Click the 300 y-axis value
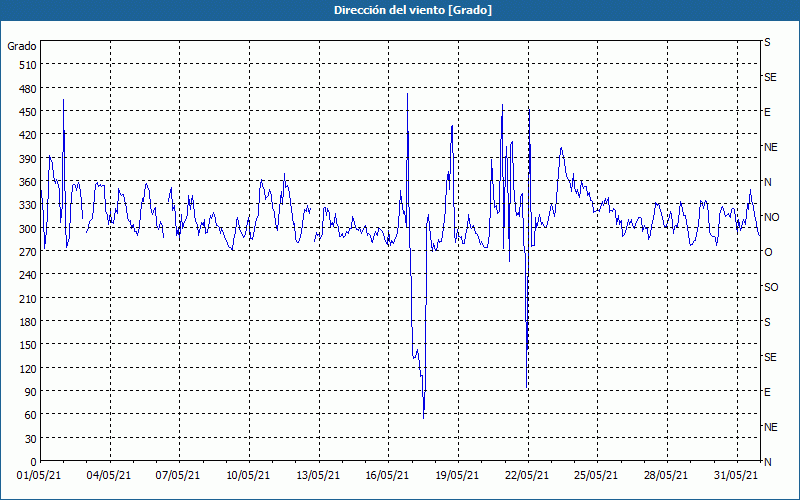The height and width of the screenshot is (500, 800). coord(28,229)
